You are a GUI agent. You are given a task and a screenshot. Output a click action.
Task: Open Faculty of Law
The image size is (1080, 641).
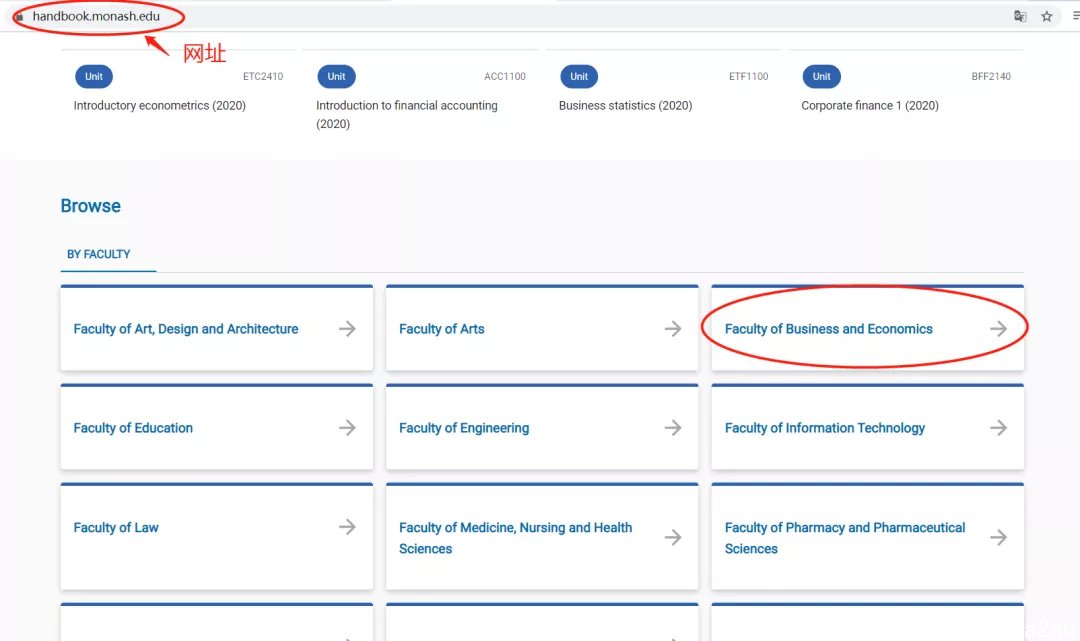tap(217, 536)
